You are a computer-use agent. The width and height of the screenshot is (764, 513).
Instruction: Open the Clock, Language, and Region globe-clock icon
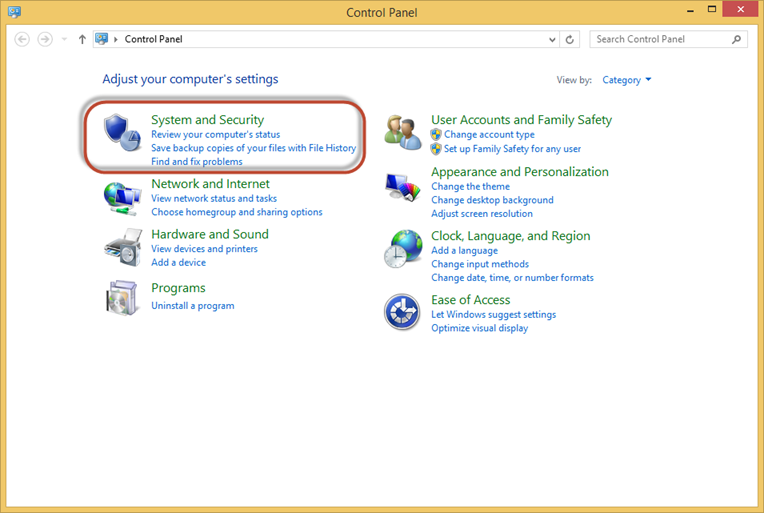click(x=402, y=249)
